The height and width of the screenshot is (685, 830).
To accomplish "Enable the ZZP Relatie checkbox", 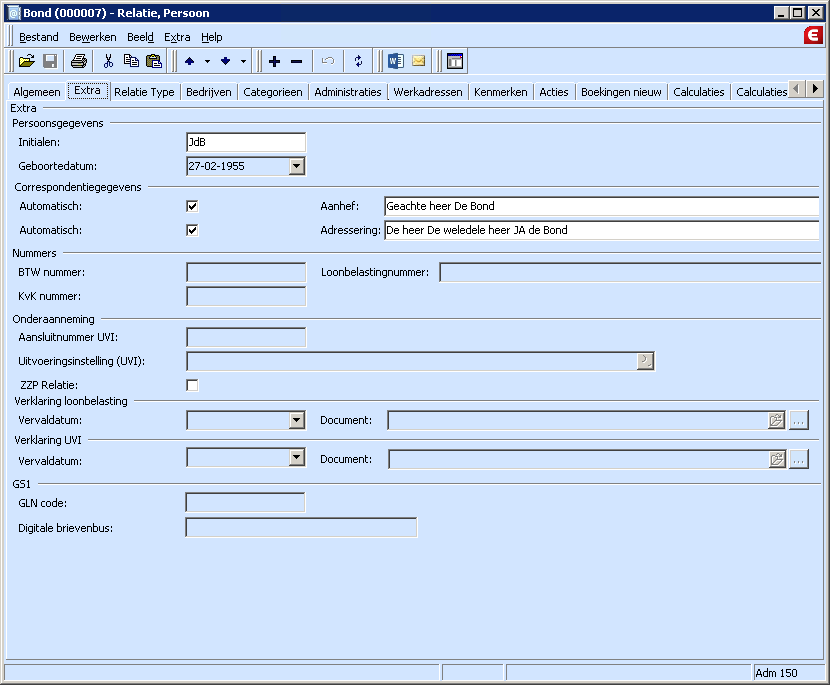I will pos(192,385).
